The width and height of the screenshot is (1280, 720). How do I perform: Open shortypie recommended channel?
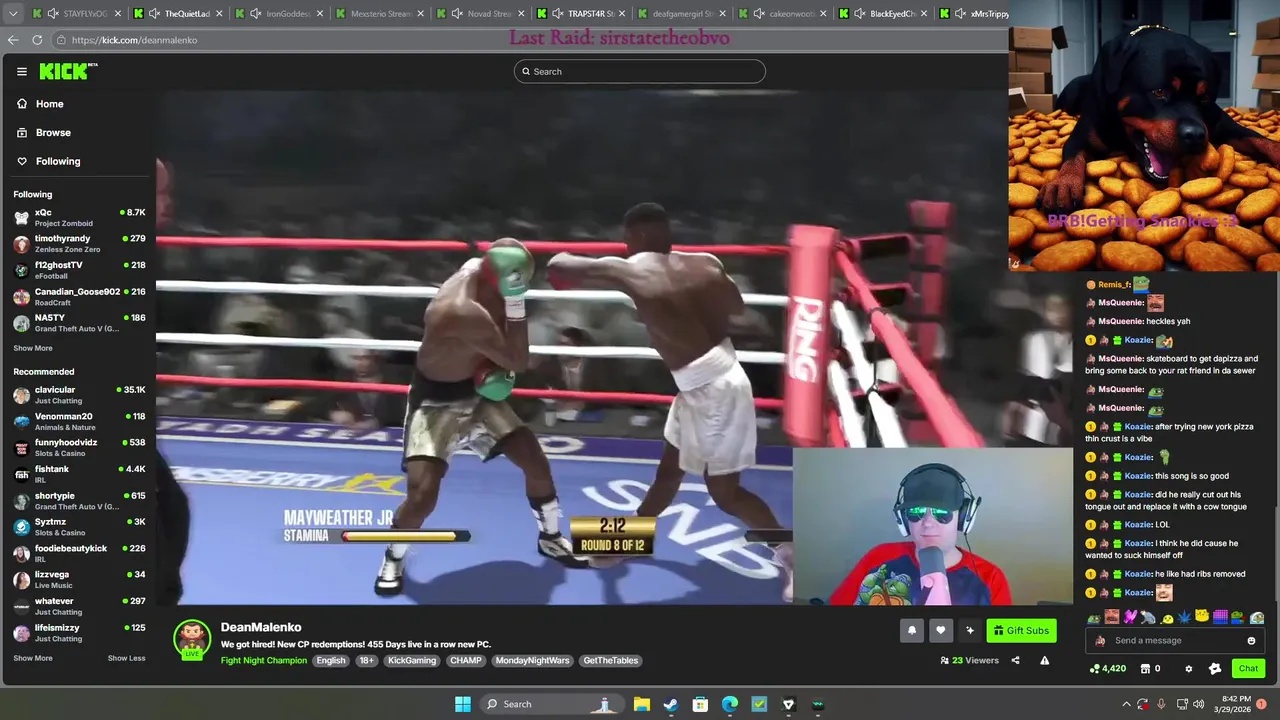point(78,500)
